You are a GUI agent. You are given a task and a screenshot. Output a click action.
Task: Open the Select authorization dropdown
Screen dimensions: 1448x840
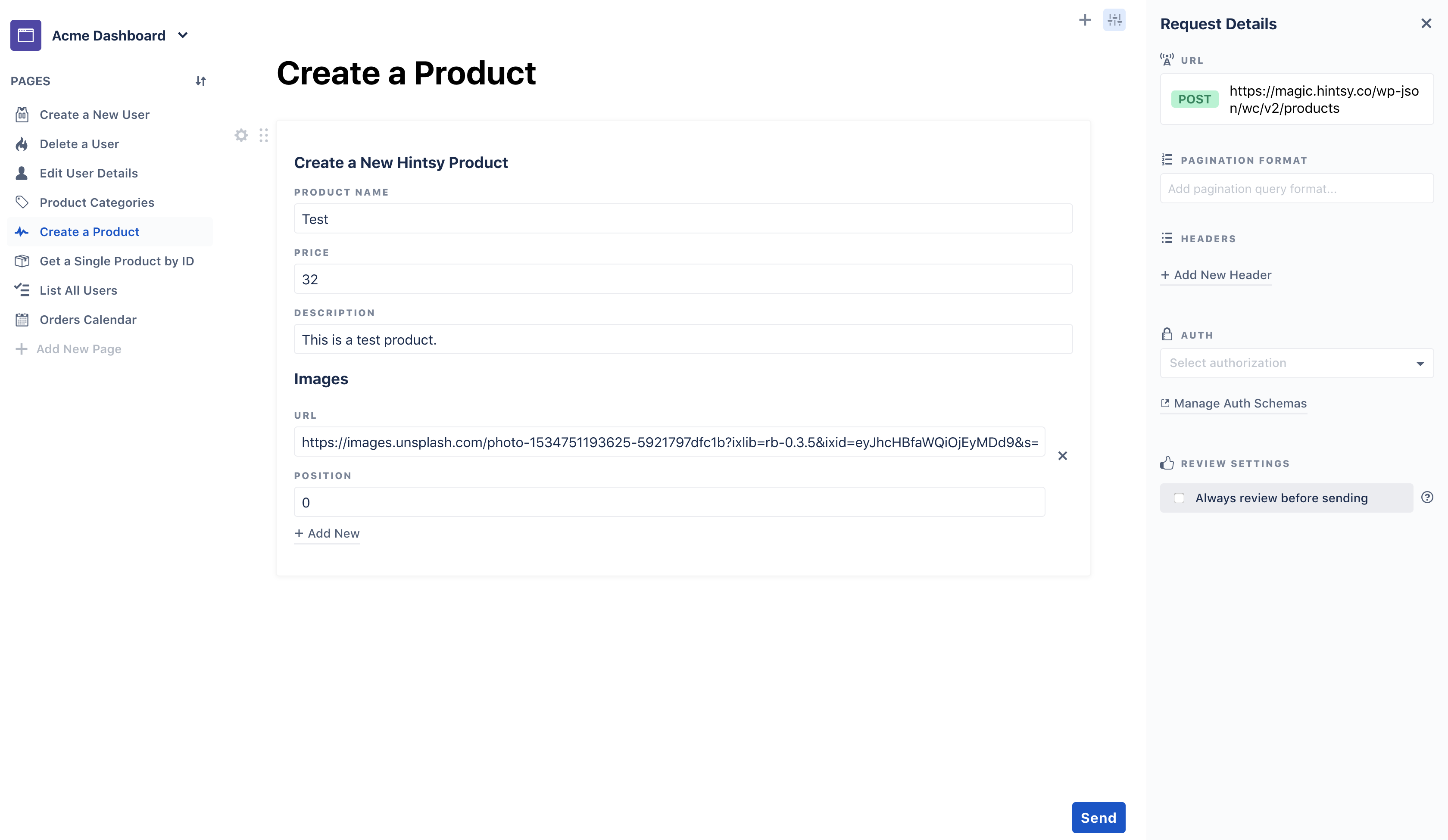click(x=1296, y=363)
